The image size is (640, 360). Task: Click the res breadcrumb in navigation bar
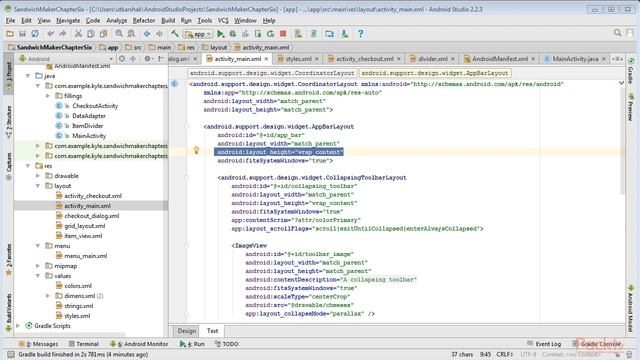pos(187,47)
